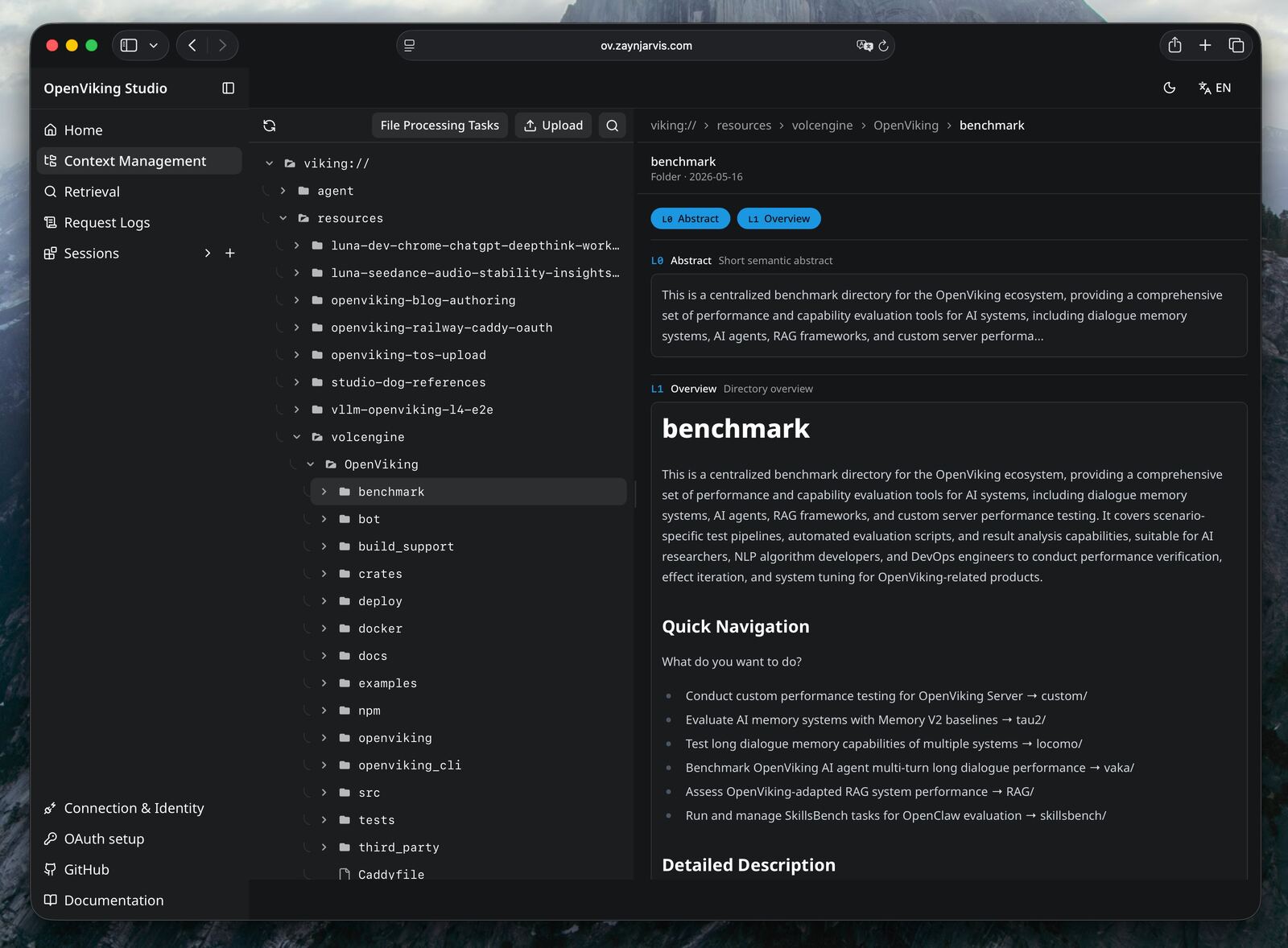Toggle dark mode moon icon
This screenshot has width=1288, height=948.
point(1170,88)
